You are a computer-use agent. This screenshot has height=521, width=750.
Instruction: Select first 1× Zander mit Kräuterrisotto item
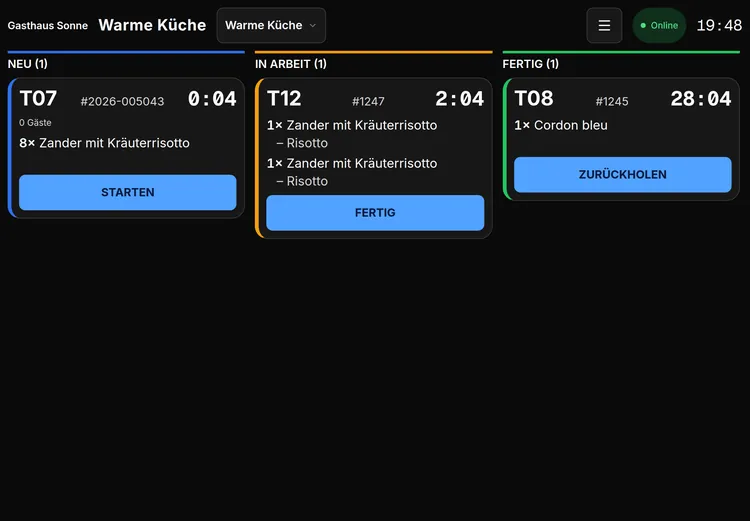pyautogui.click(x=352, y=125)
